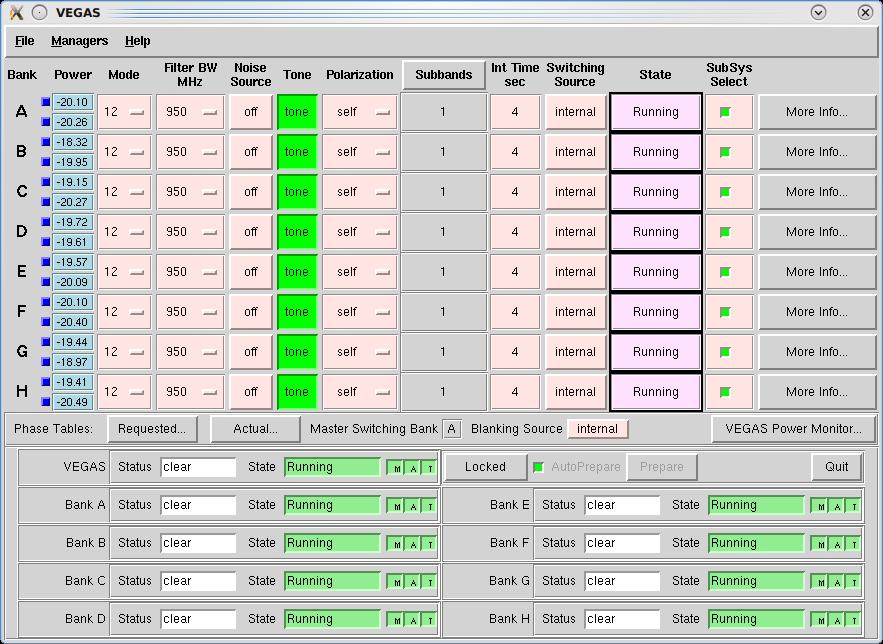883x644 pixels.
Task: Click the bottom blue power indicator of Bank H
Action: (46, 402)
